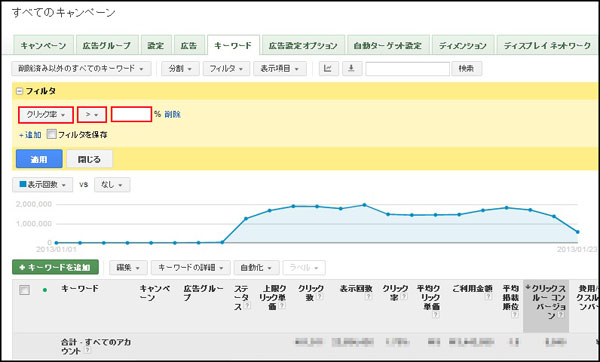
Task: Open the なし comparison metric dropdown
Action: [112, 185]
